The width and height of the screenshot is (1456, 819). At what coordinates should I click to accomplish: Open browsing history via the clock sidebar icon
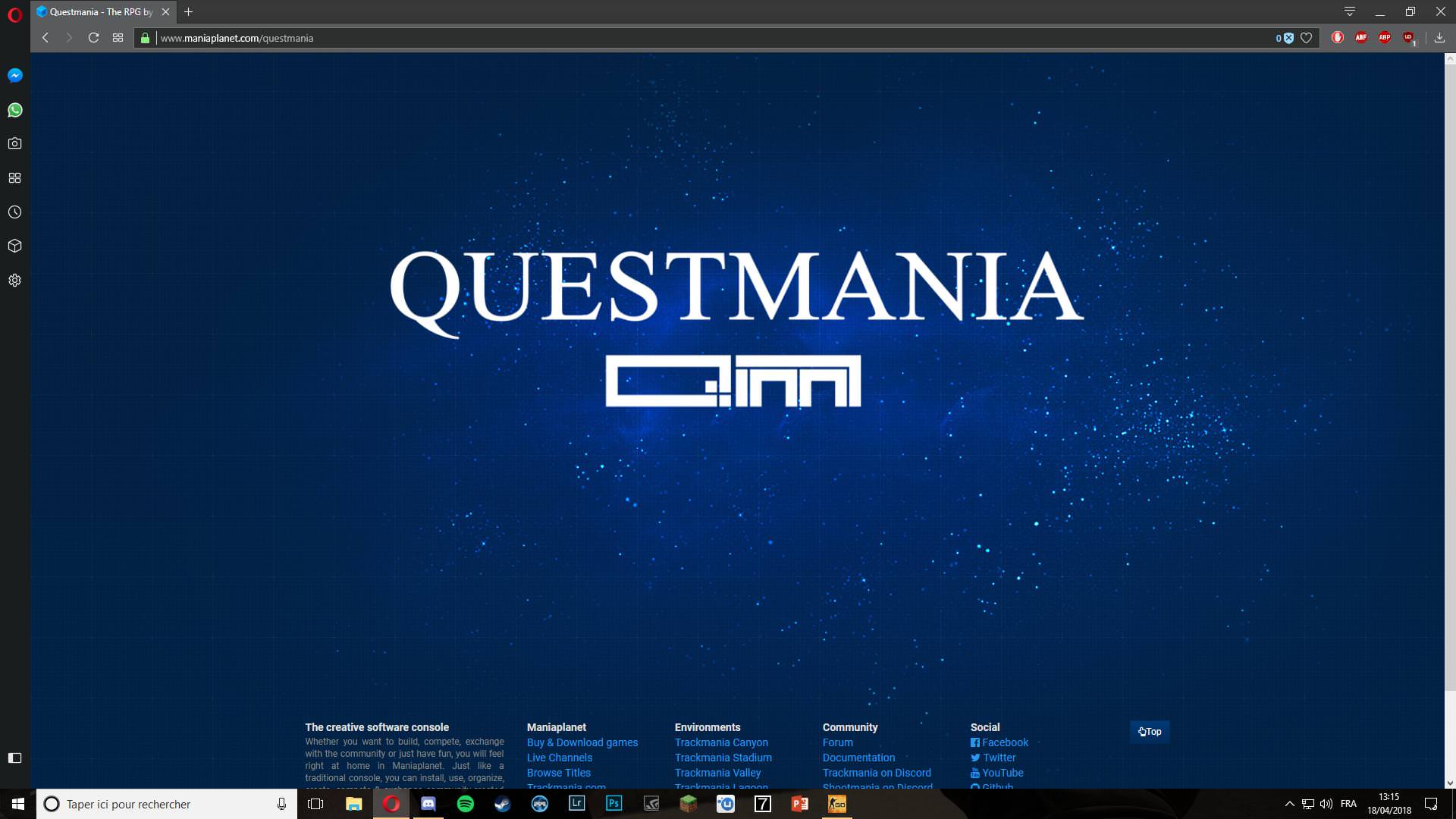[x=15, y=212]
